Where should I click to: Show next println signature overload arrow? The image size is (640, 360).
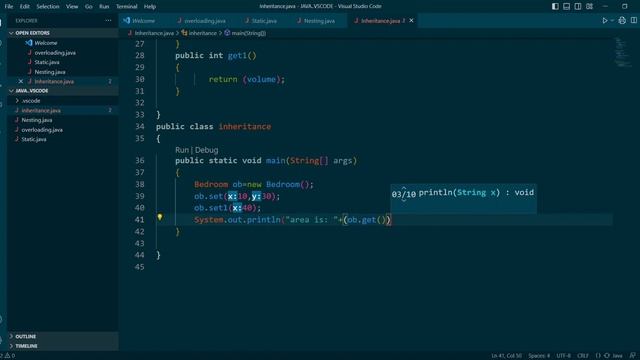pyautogui.click(x=404, y=200)
